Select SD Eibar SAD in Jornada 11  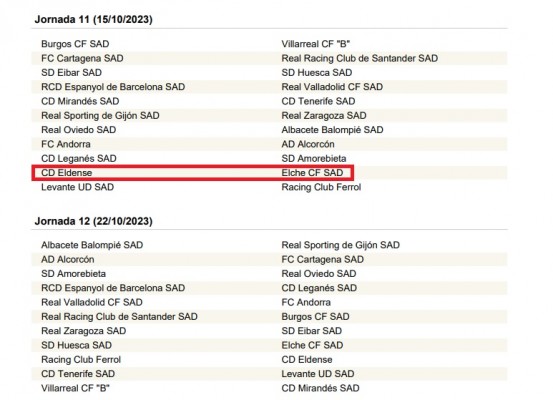(x=72, y=73)
